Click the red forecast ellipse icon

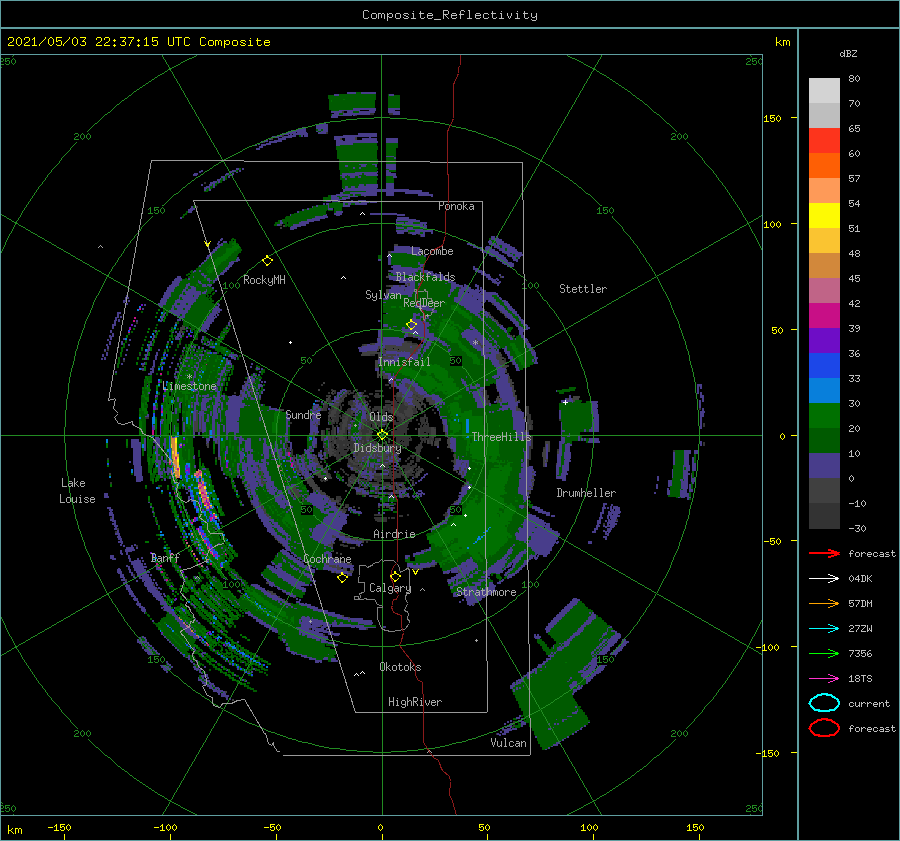pyautogui.click(x=824, y=728)
